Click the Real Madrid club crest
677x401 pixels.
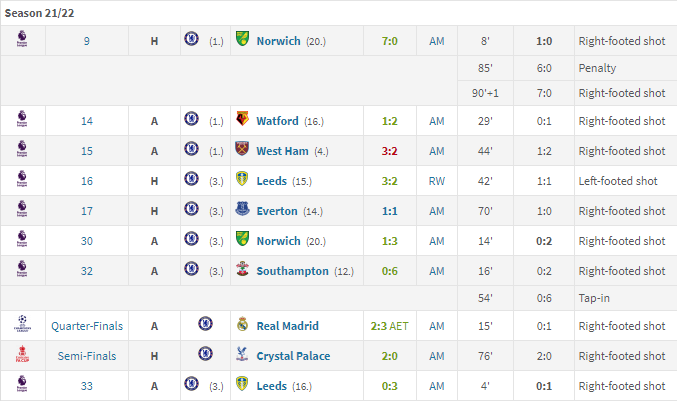click(242, 324)
